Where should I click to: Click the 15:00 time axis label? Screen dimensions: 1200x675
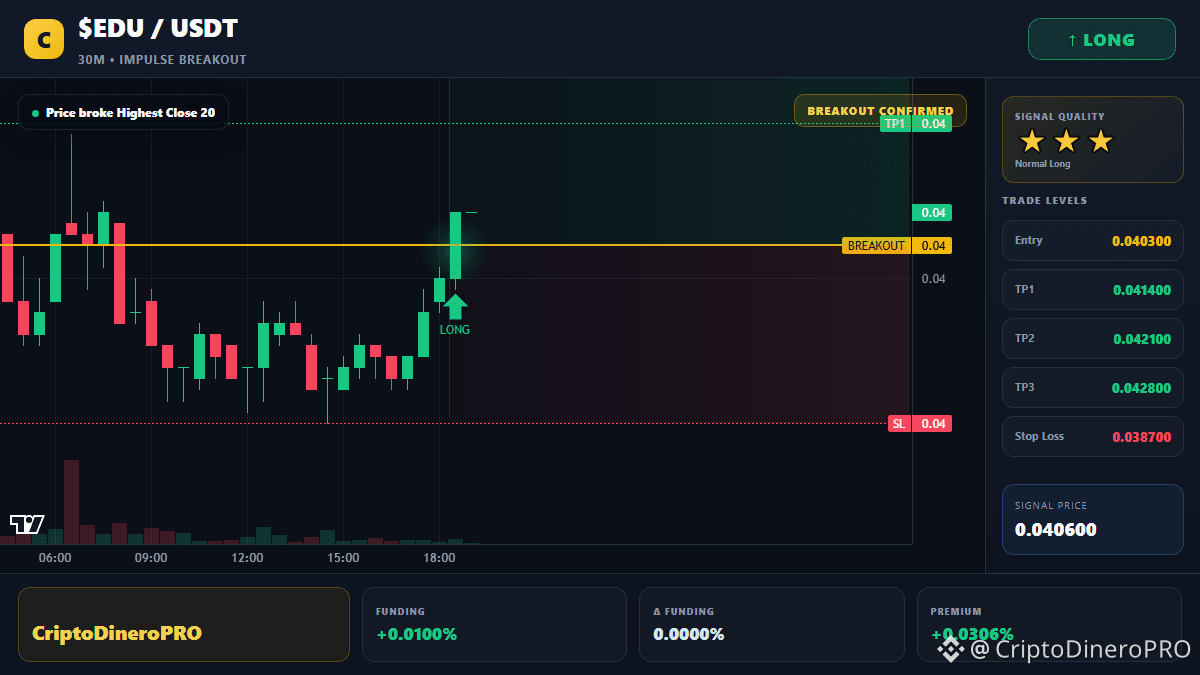343,558
